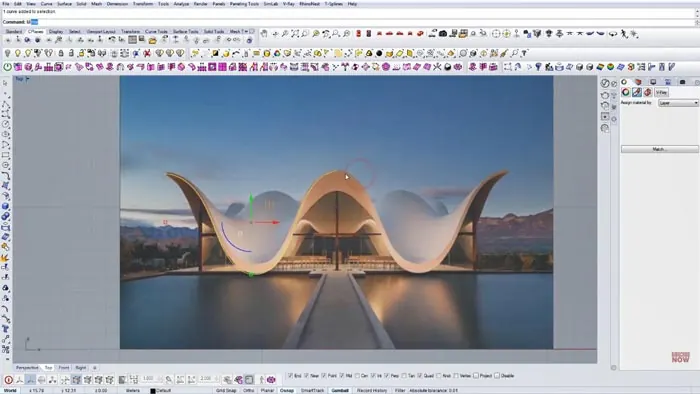Select the arrow pointer tool in sidebar
This screenshot has height=394, width=700.
point(5,83)
